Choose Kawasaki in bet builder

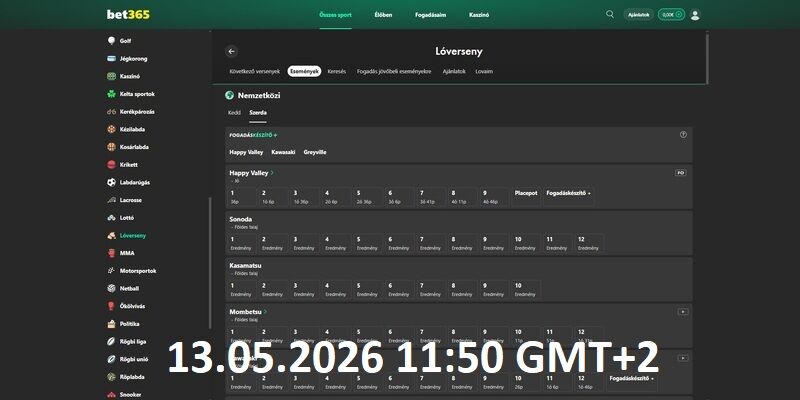(283, 152)
